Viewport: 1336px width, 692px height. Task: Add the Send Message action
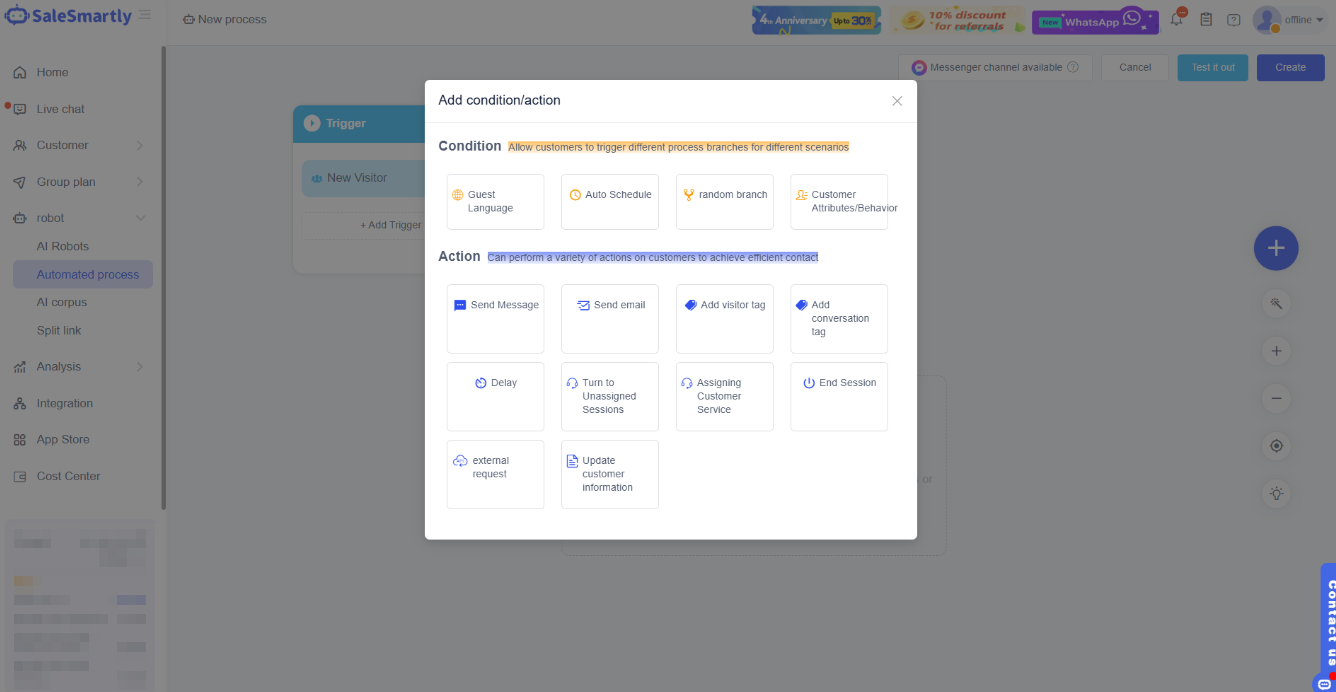[x=495, y=318]
